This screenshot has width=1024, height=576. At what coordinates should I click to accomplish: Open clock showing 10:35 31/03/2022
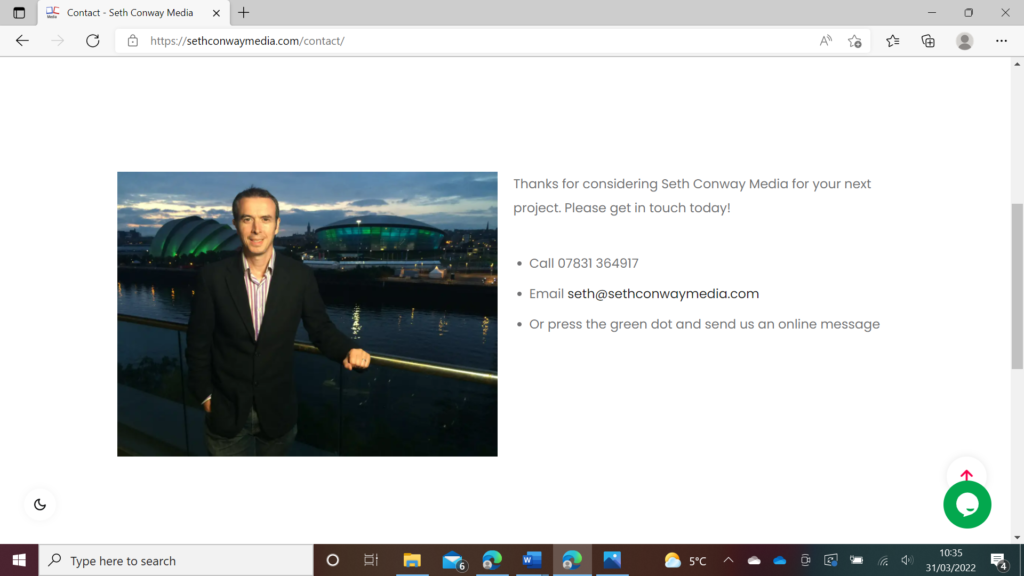click(x=951, y=560)
